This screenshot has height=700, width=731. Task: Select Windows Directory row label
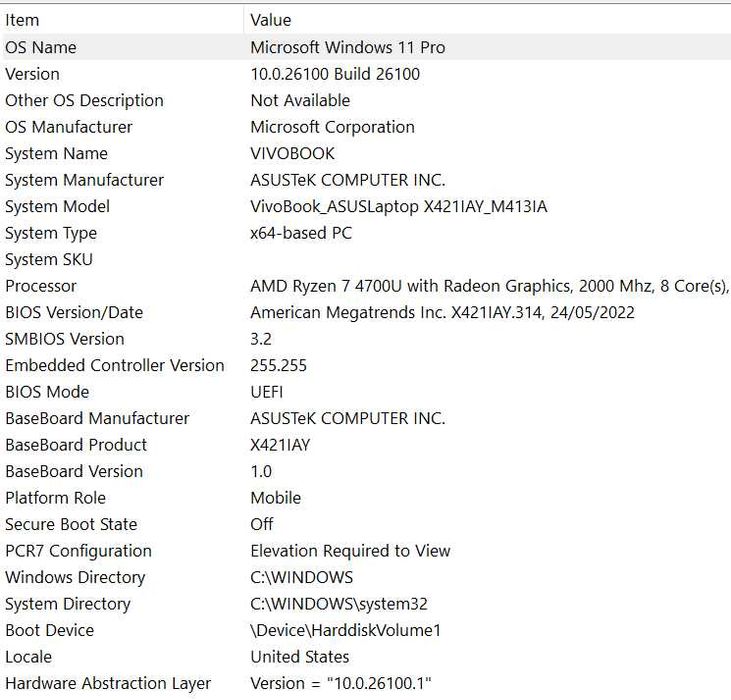(x=75, y=577)
